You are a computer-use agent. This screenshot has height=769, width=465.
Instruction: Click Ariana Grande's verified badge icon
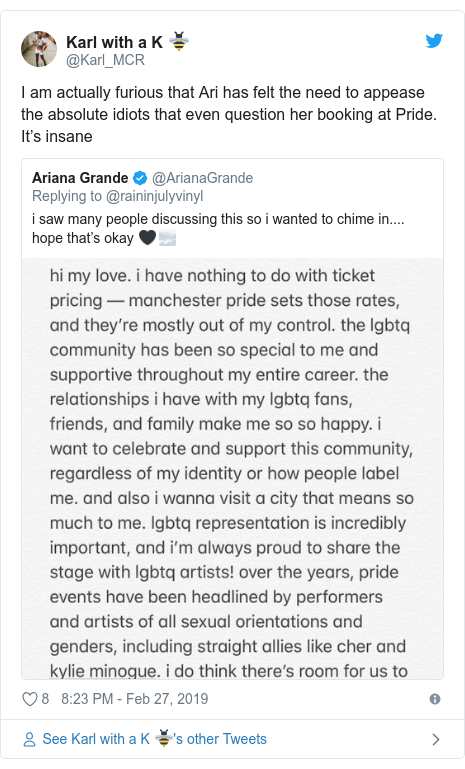(140, 178)
